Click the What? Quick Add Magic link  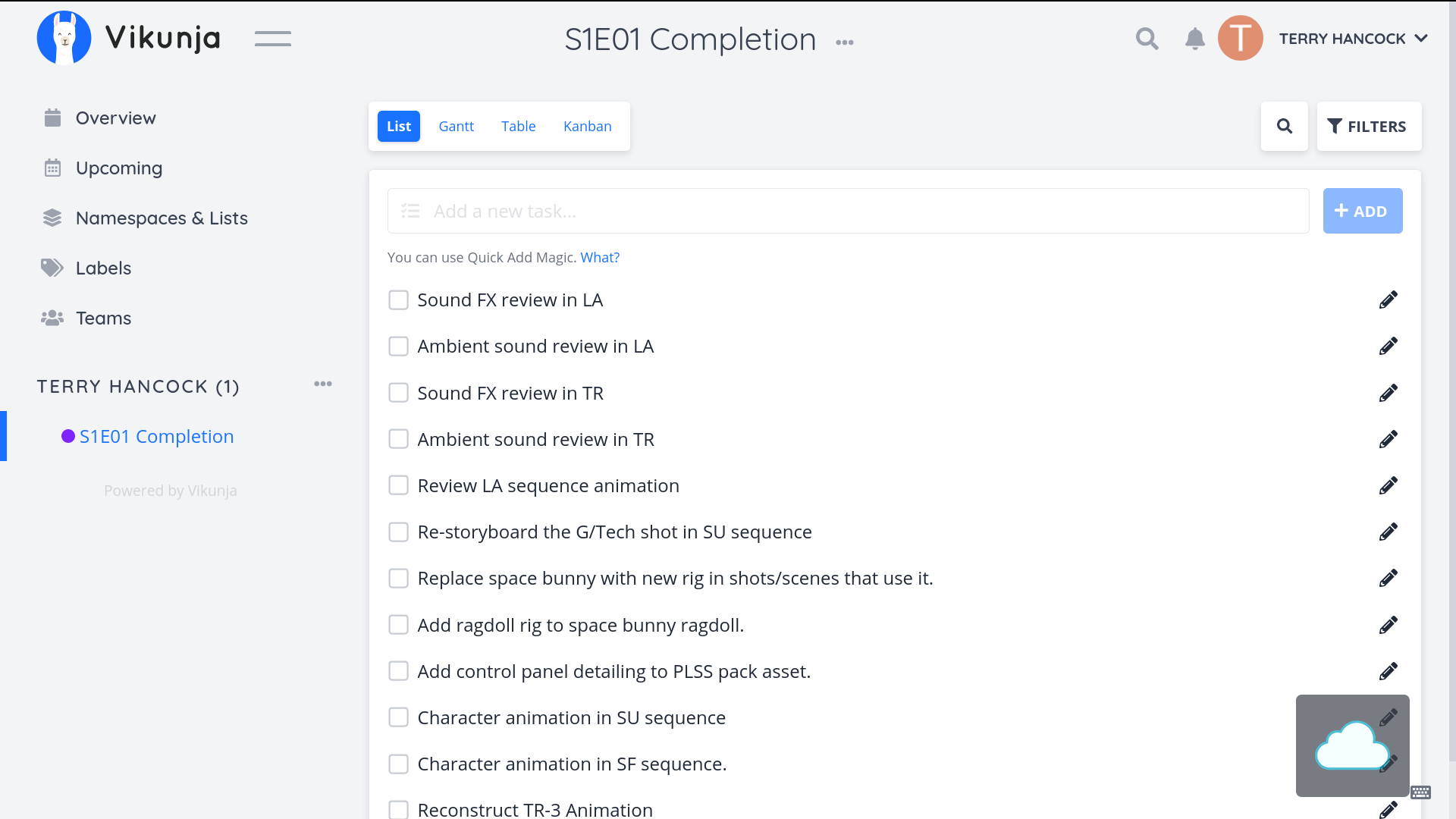[x=600, y=258]
